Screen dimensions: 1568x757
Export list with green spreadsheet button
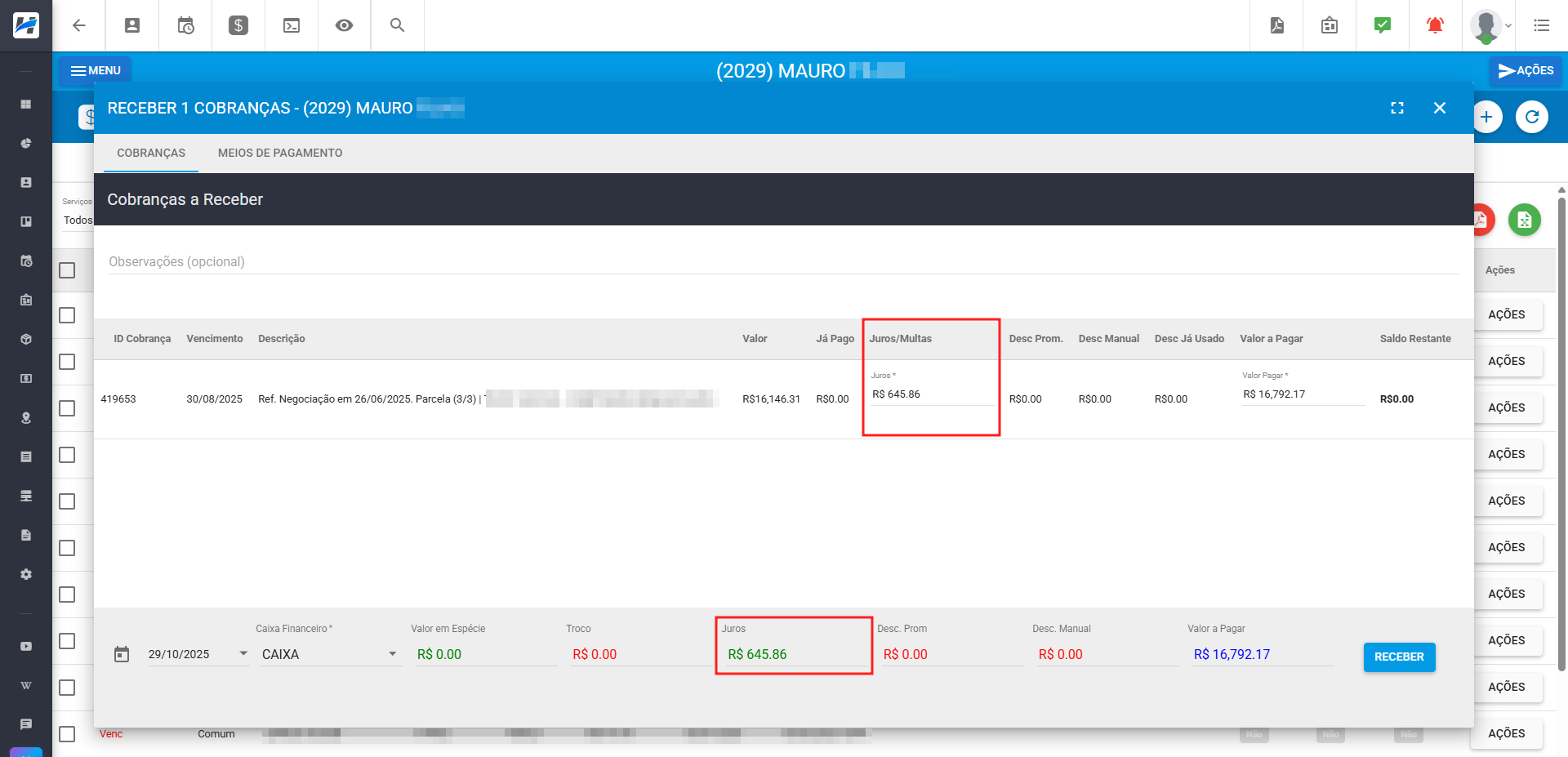click(1524, 220)
